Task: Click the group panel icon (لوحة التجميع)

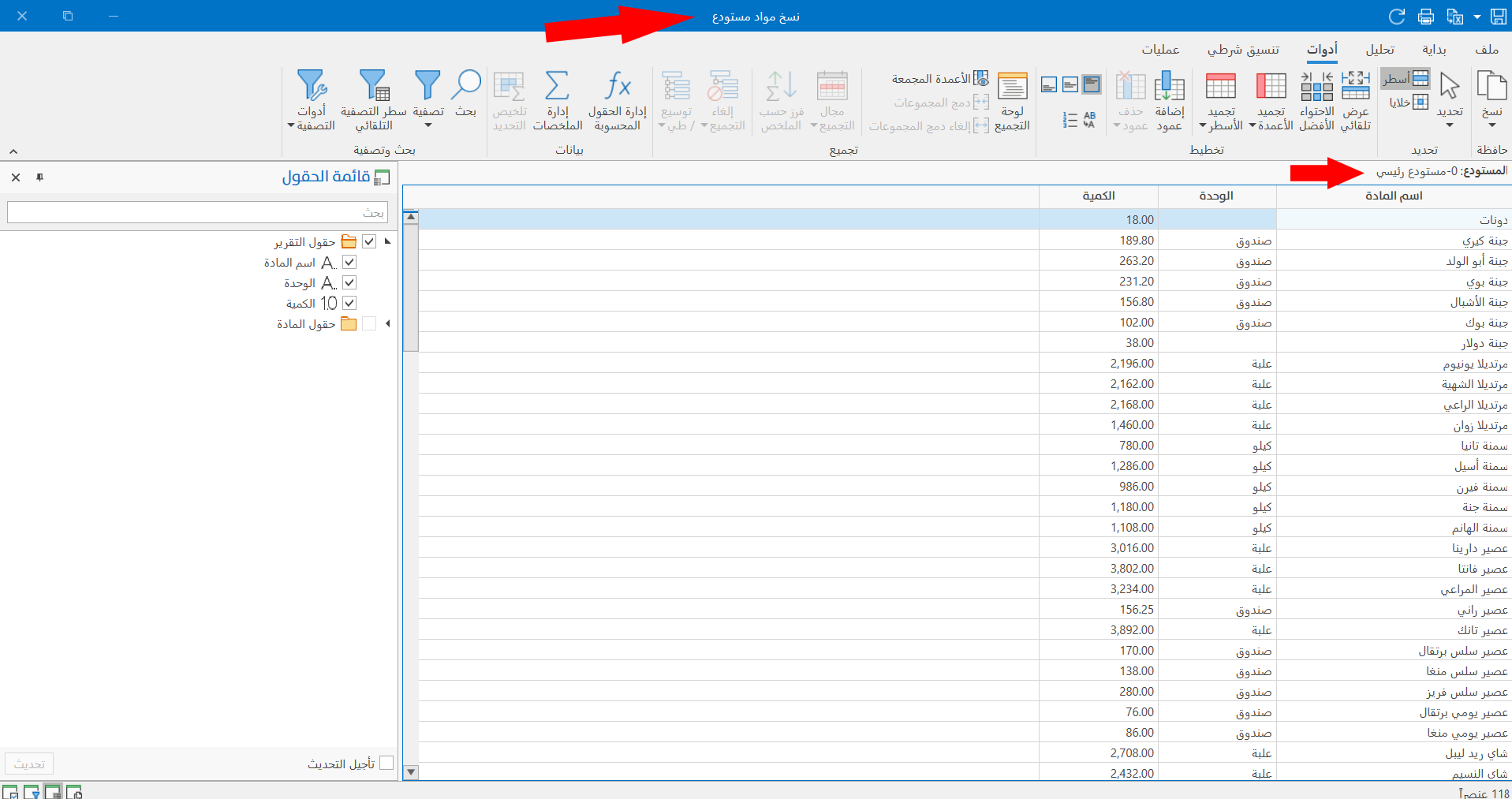Action: [1012, 99]
